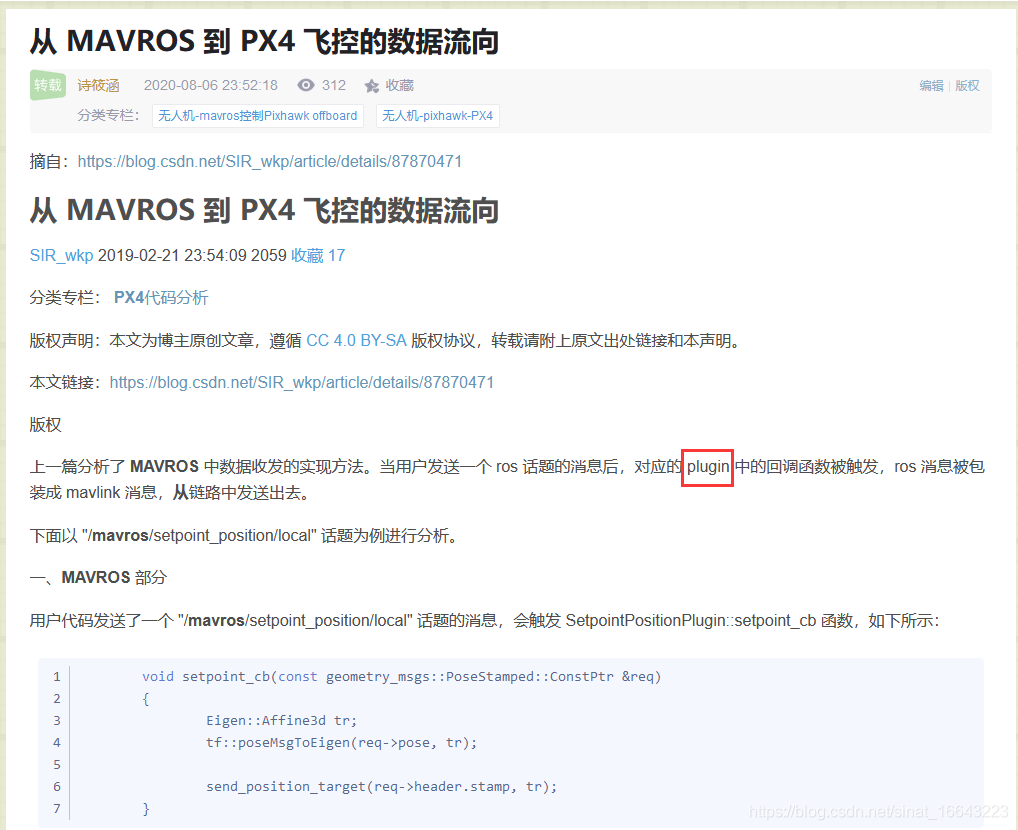This screenshot has width=1018, height=830.
Task: Open the 无人机-pixhawk-PX4 category tag
Action: point(439,115)
